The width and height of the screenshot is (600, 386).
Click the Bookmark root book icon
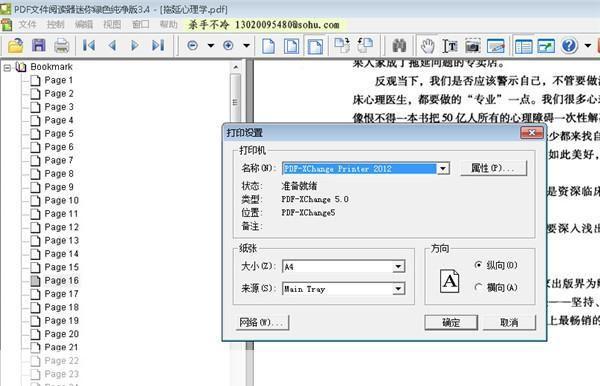(21, 67)
